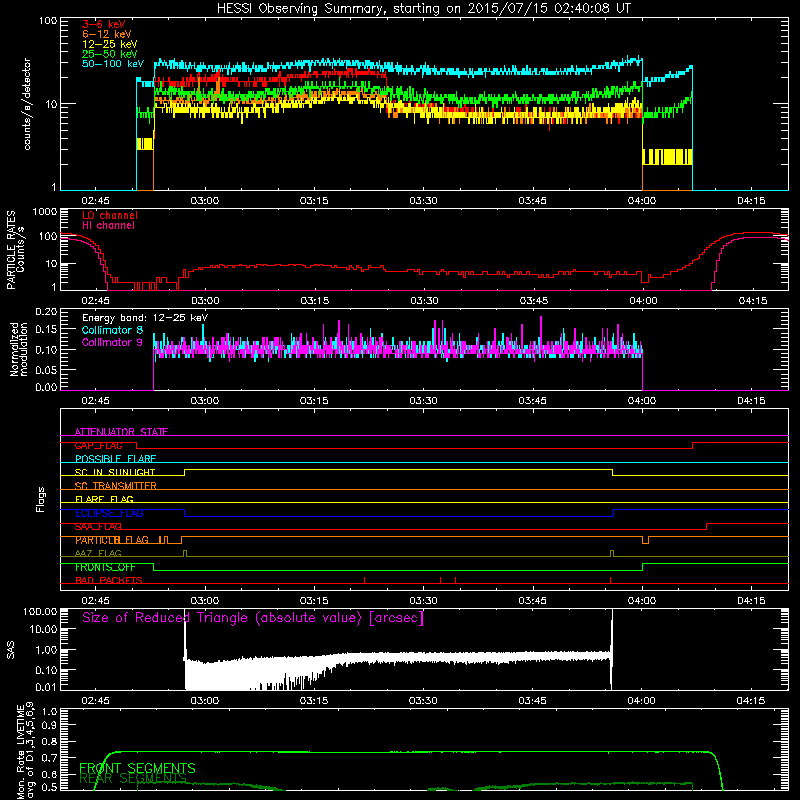Click the vertical Flags axis title
Screen dimensions: 800x800
[41, 500]
